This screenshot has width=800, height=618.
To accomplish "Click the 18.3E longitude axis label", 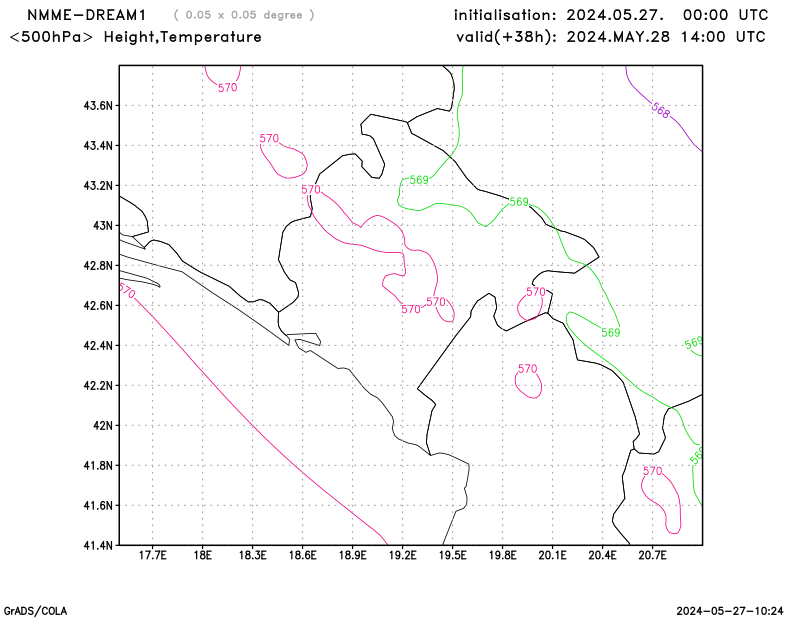I will pyautogui.click(x=253, y=555).
